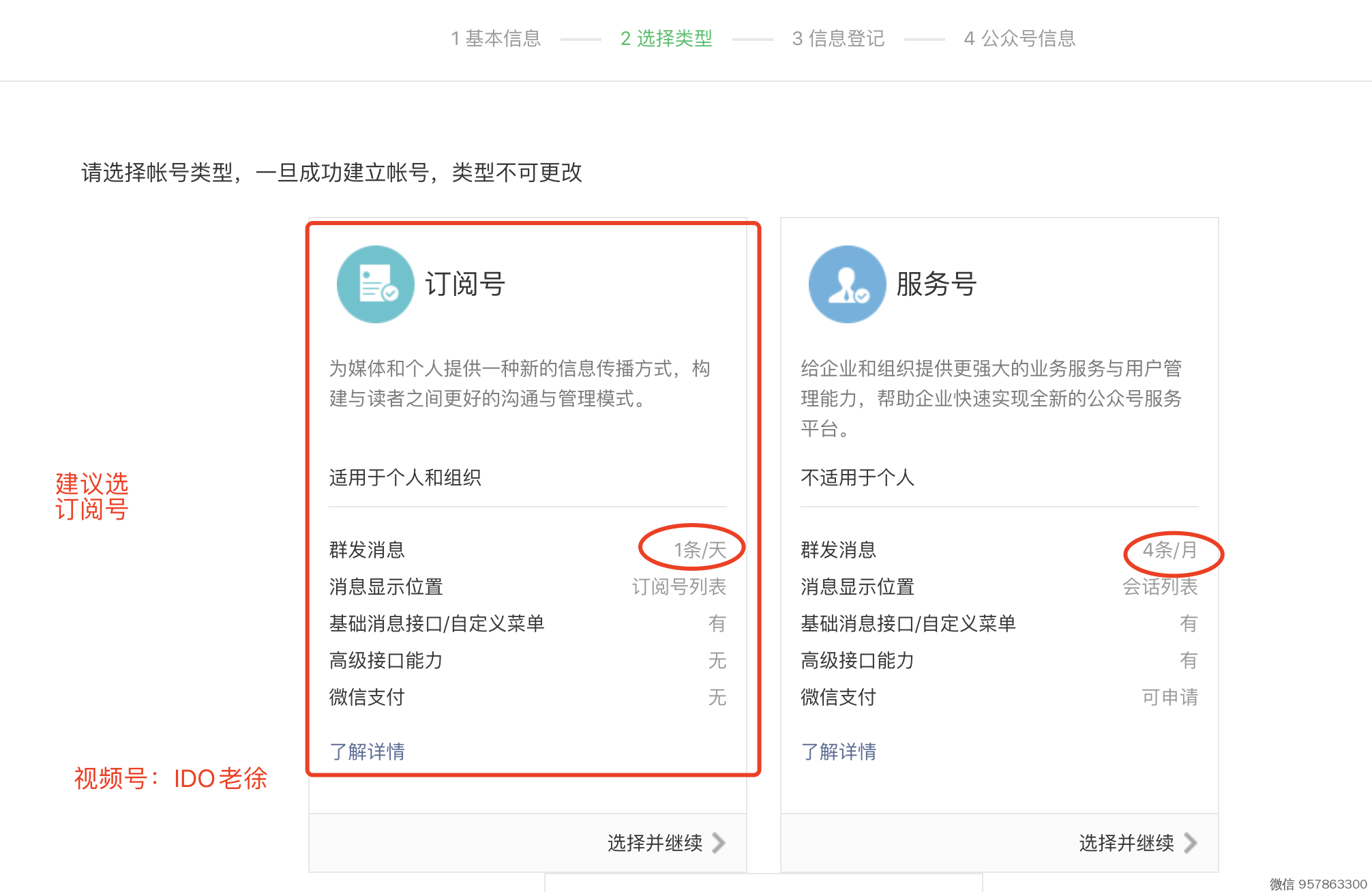Click chevron arrow beside 服务号 选择并继续
Image resolution: width=1372 pixels, height=892 pixels.
1190,843
